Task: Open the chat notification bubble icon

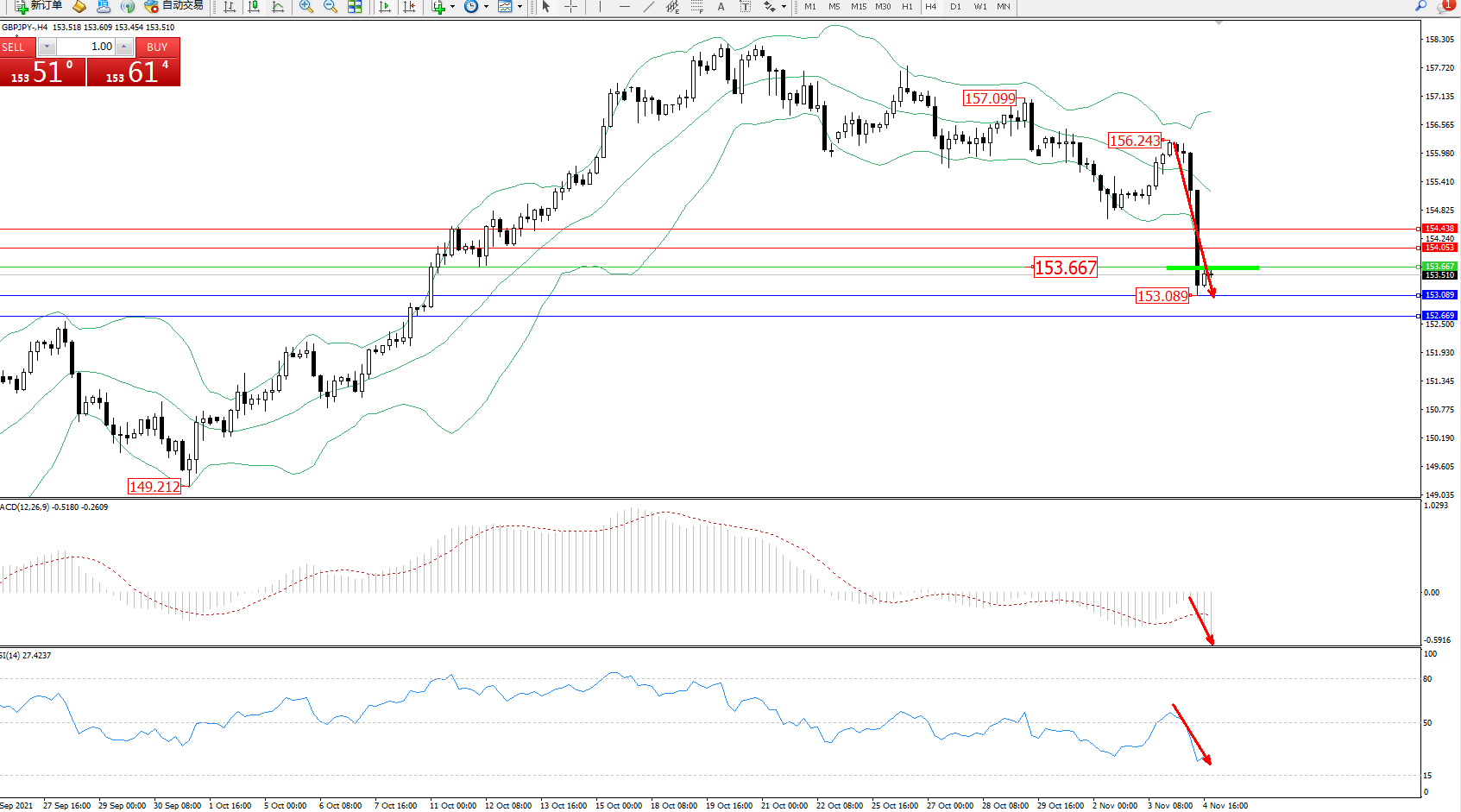Action: [x=1445, y=6]
